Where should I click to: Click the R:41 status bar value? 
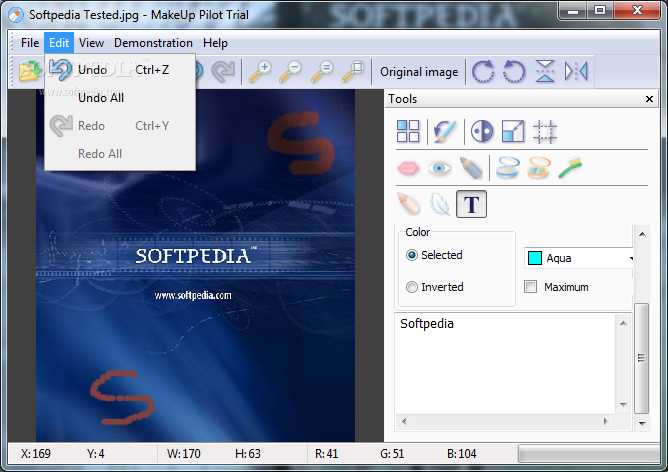[326, 454]
